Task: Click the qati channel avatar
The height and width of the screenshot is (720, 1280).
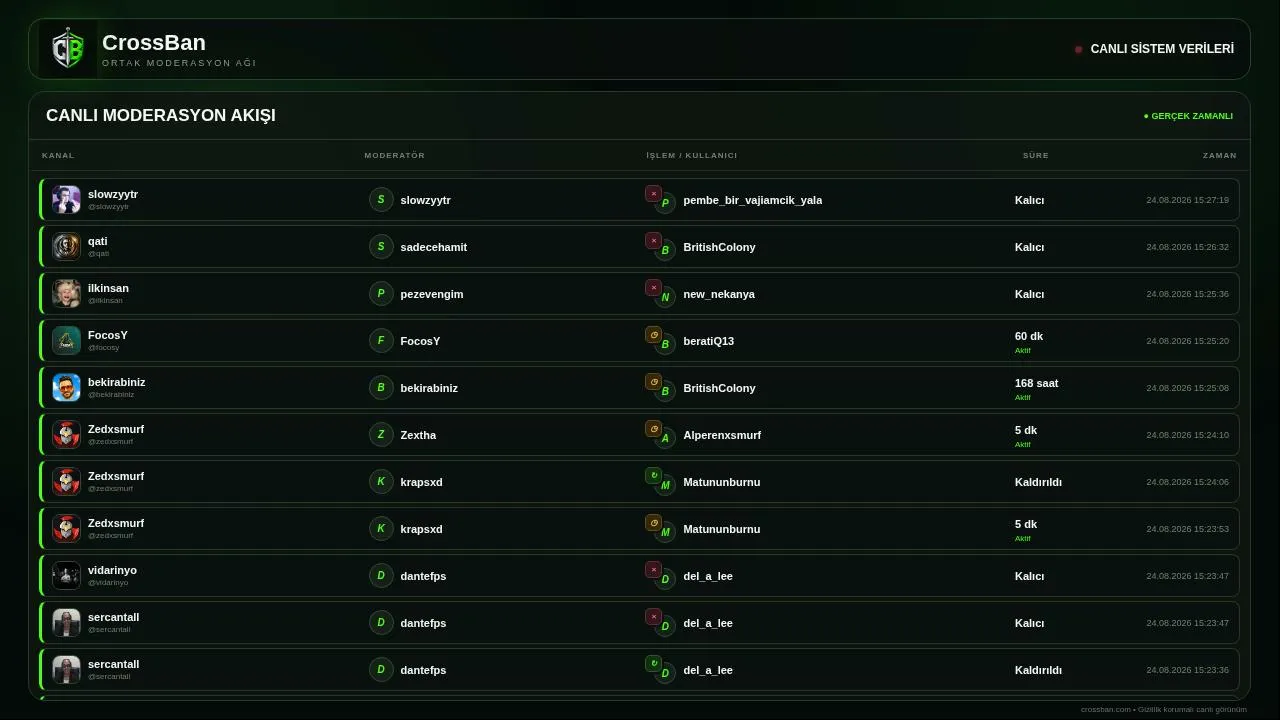Action: pos(66,246)
